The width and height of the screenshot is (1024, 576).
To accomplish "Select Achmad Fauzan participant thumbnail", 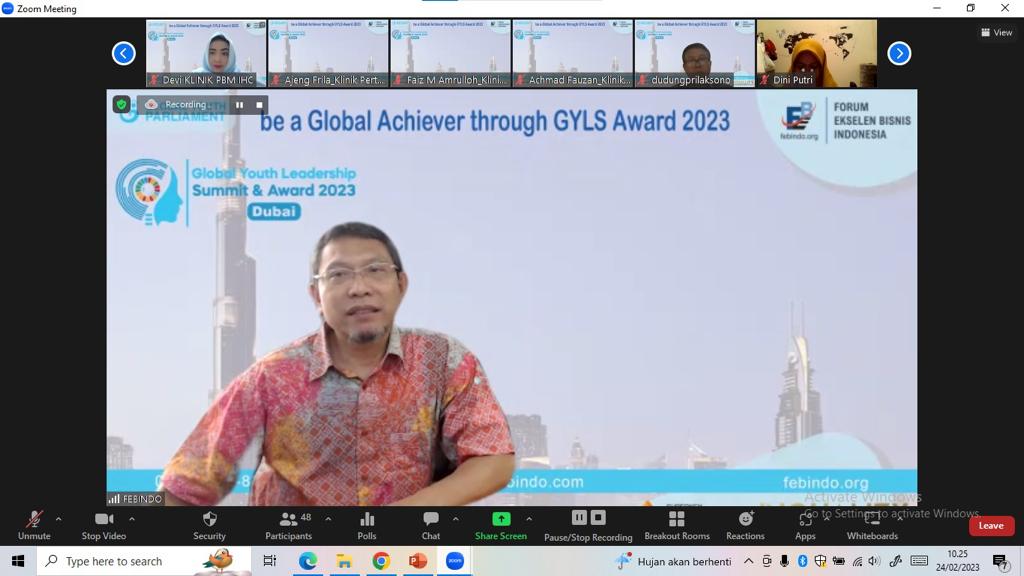I will 573,54.
